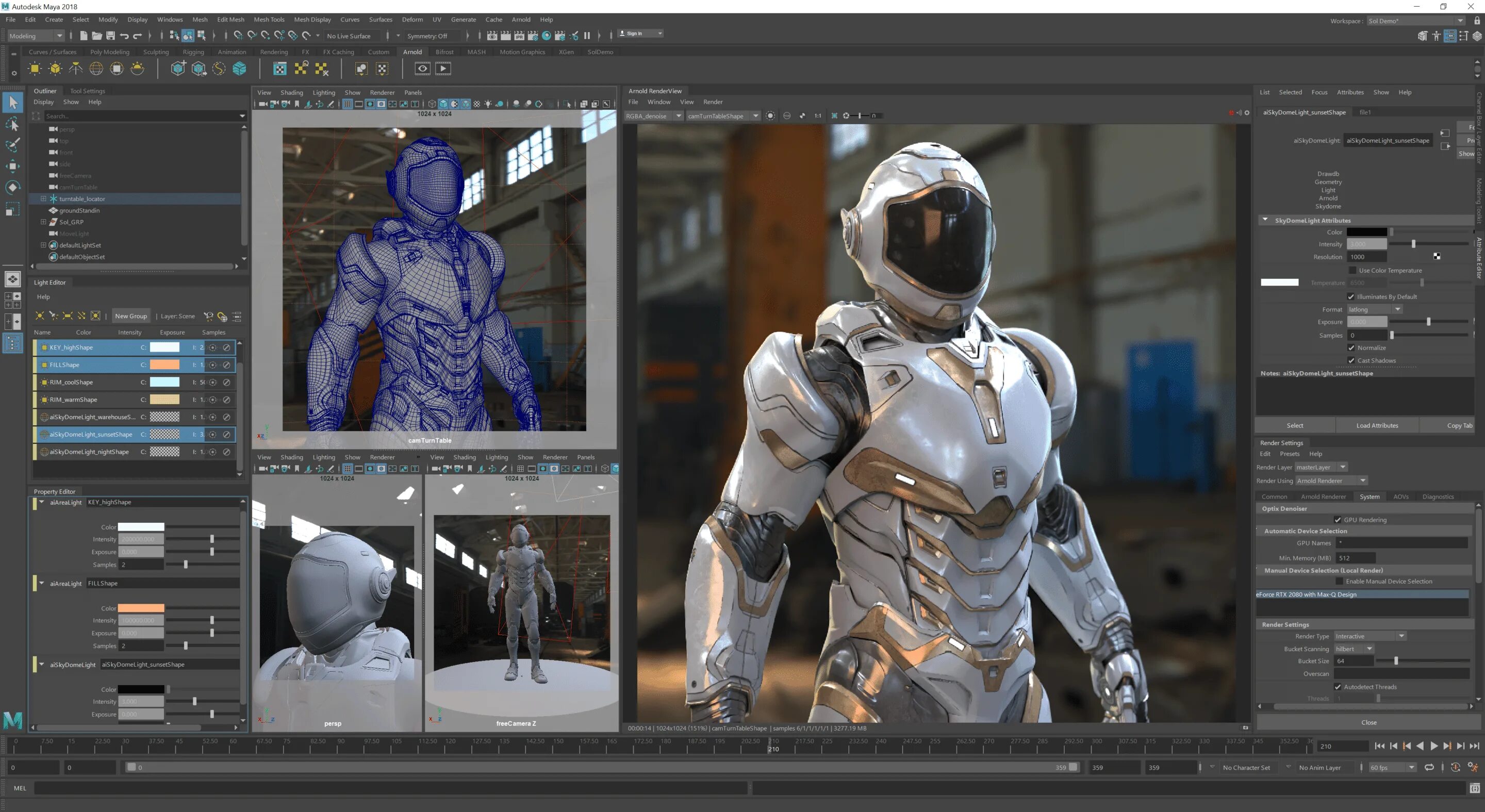The width and height of the screenshot is (1485, 812).
Task: Click the save scene icon
Action: click(111, 36)
